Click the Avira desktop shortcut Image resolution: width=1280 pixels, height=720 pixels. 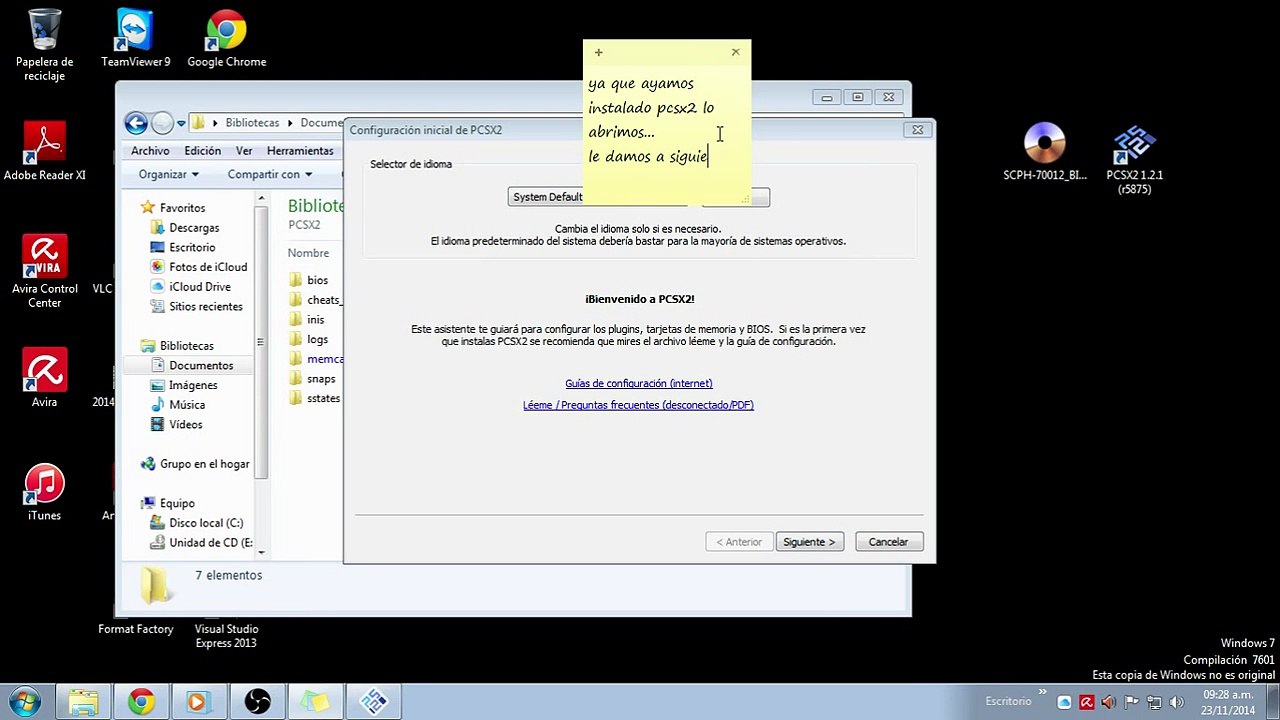(44, 378)
